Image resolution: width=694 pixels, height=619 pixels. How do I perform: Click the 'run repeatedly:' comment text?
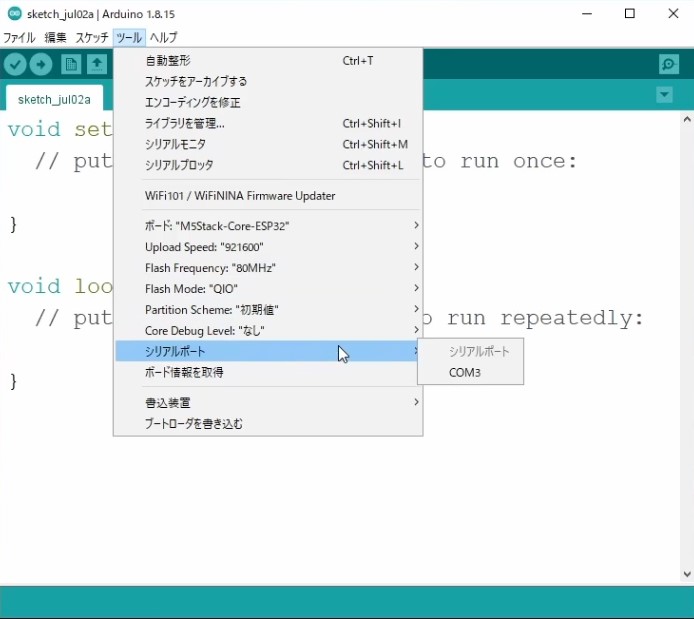[x=545, y=318]
